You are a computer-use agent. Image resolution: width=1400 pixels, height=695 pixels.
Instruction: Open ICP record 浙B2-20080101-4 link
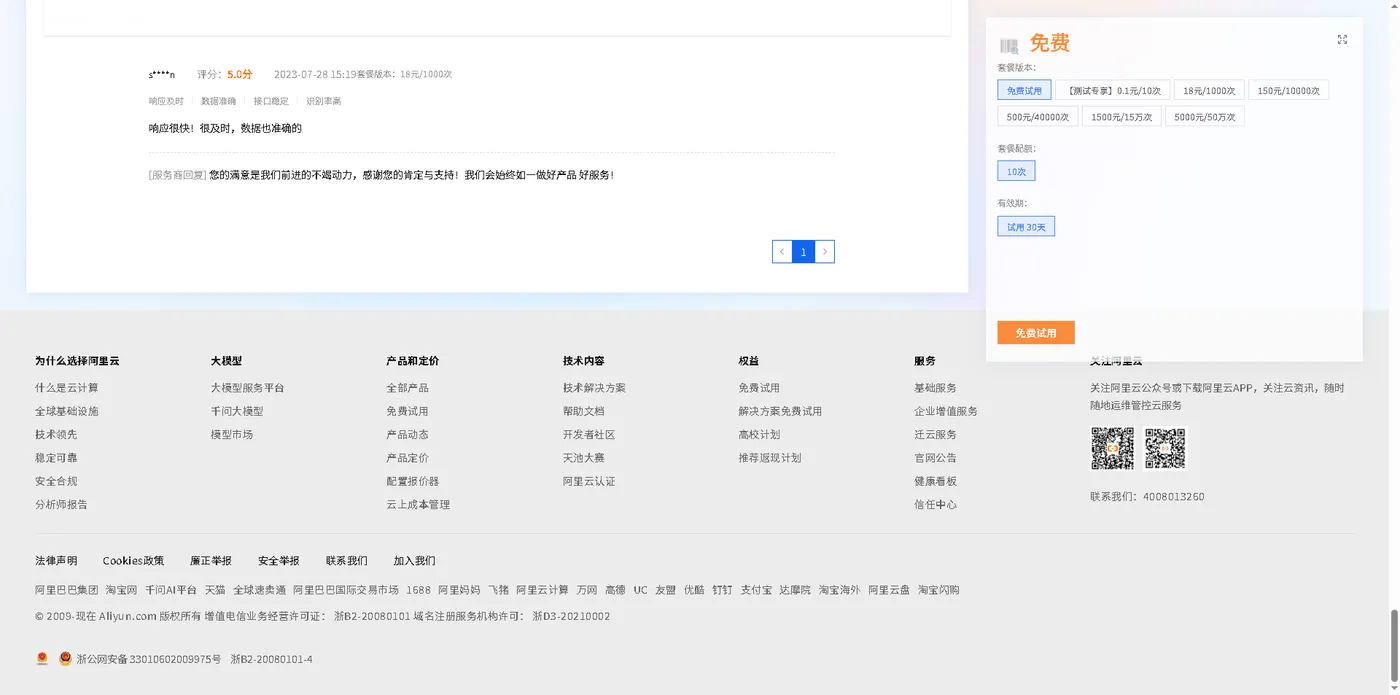pyautogui.click(x=271, y=659)
